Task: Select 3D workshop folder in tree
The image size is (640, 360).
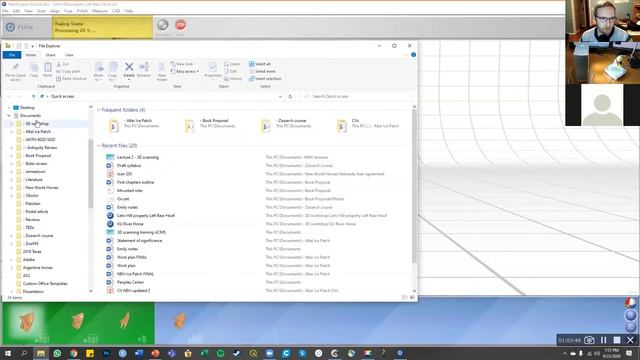Action: [x=37, y=124]
